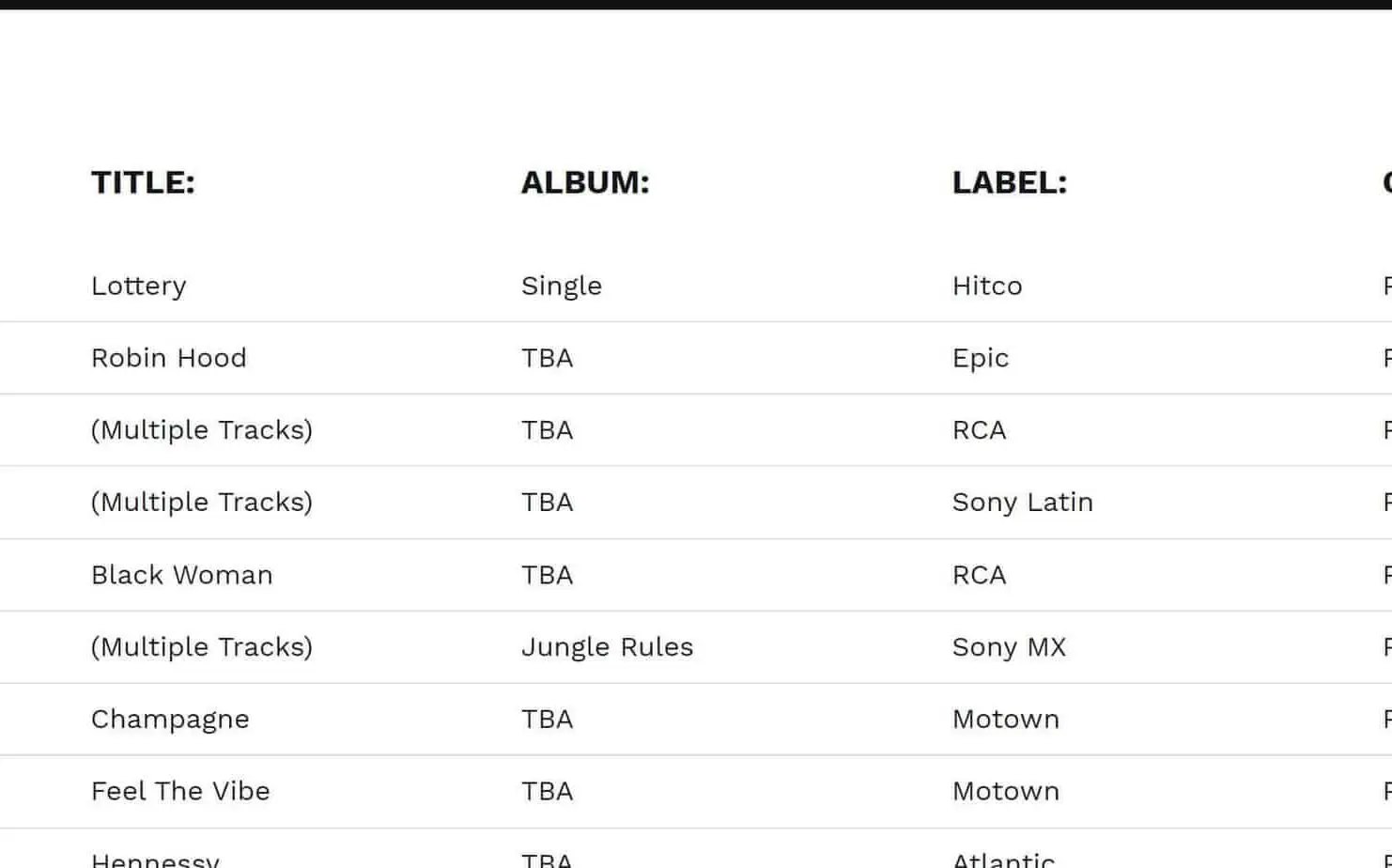The width and height of the screenshot is (1392, 868).
Task: Select the Robin Hood title cell
Action: [169, 358]
